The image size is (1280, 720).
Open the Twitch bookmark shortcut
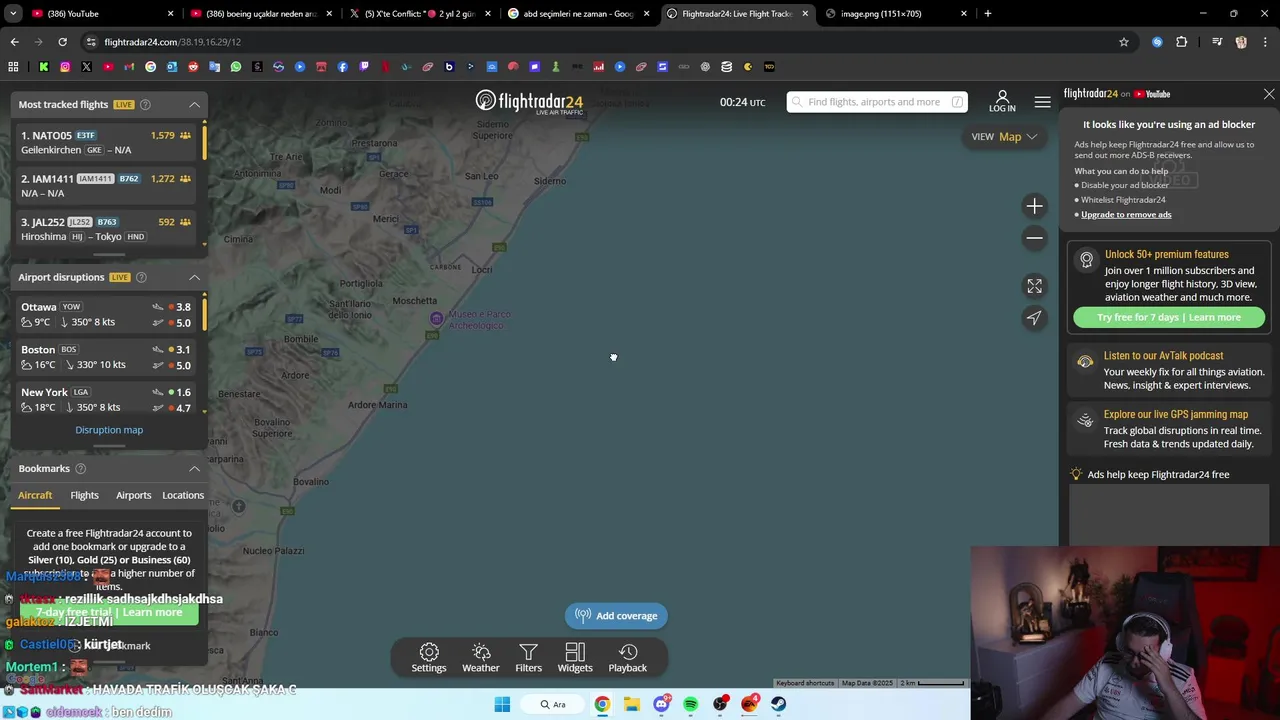[x=364, y=67]
